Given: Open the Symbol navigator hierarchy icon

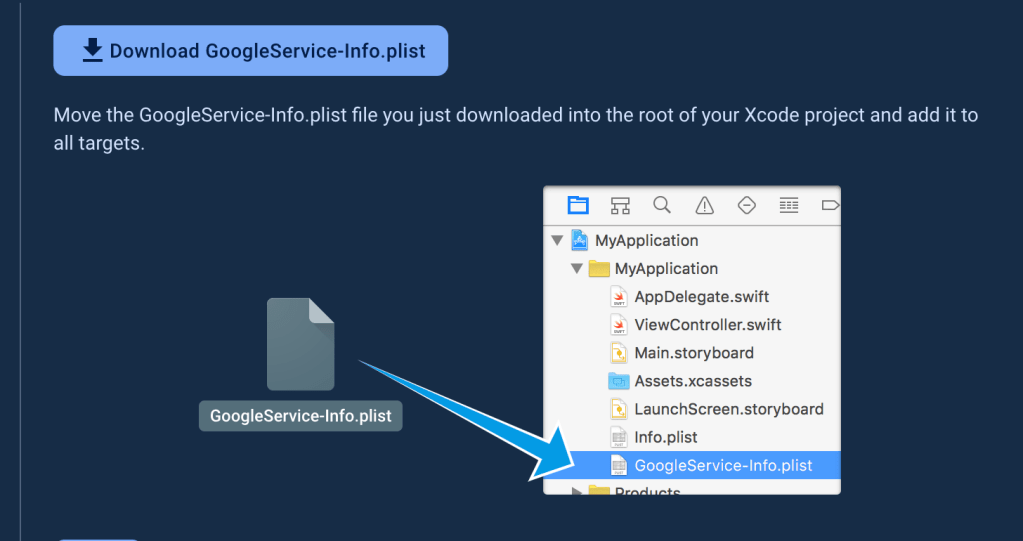Looking at the screenshot, I should point(620,205).
